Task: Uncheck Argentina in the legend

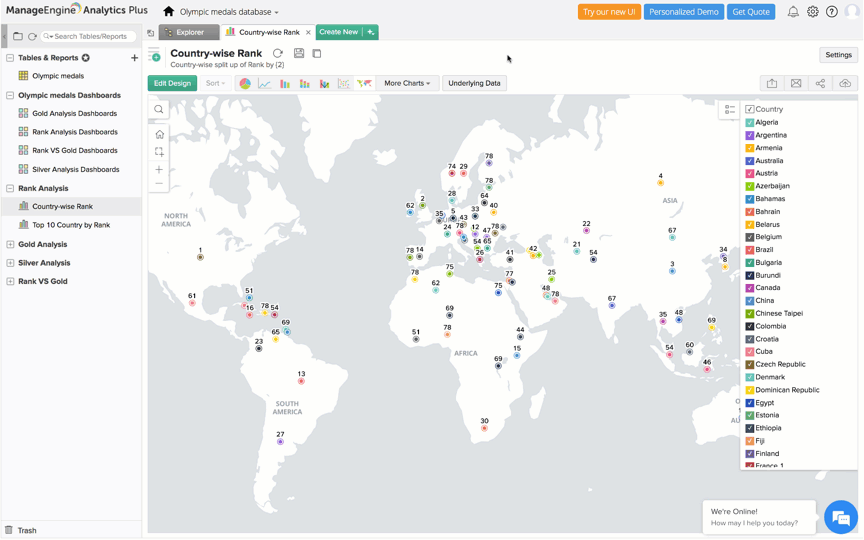Action: [x=749, y=135]
